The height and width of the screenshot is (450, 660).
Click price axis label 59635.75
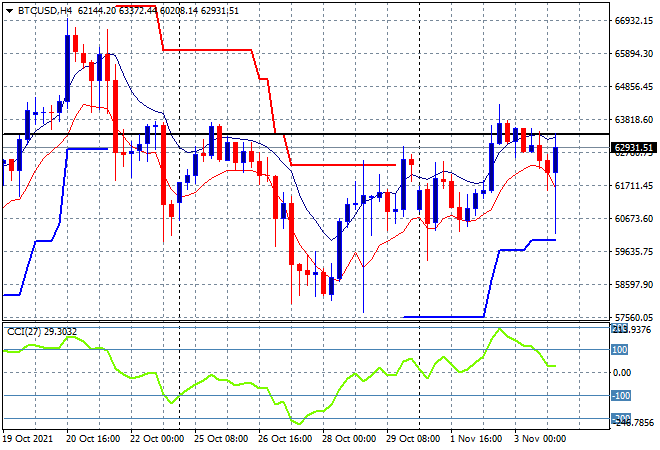[633, 251]
